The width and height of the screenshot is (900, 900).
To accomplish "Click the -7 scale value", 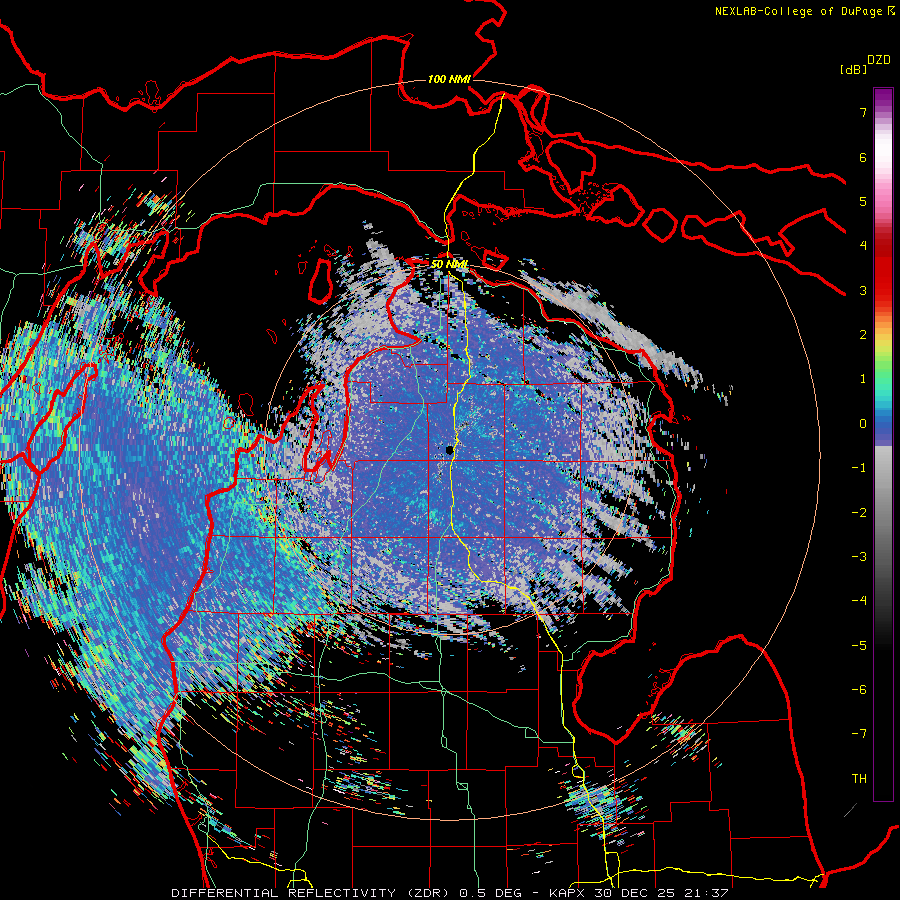I will [859, 734].
